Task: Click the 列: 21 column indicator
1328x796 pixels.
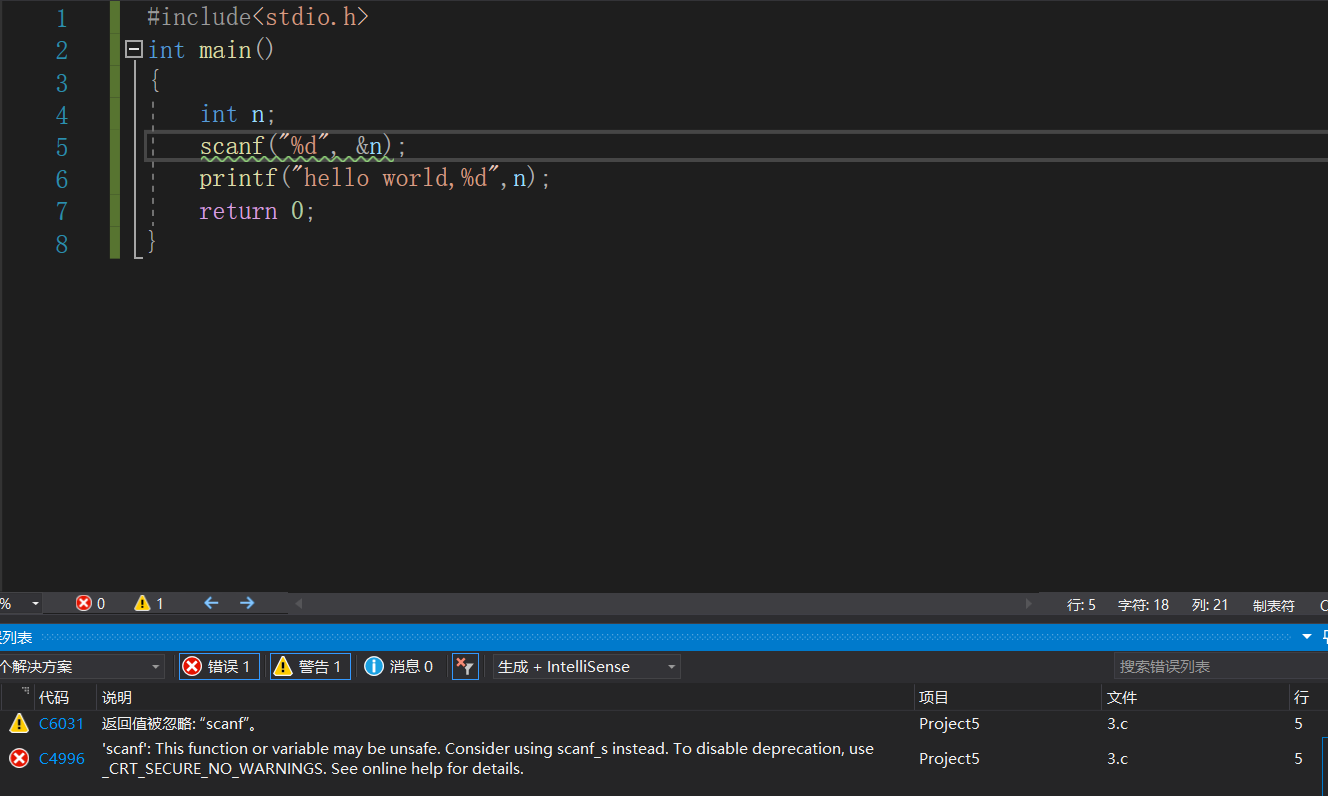Action: [x=1210, y=605]
